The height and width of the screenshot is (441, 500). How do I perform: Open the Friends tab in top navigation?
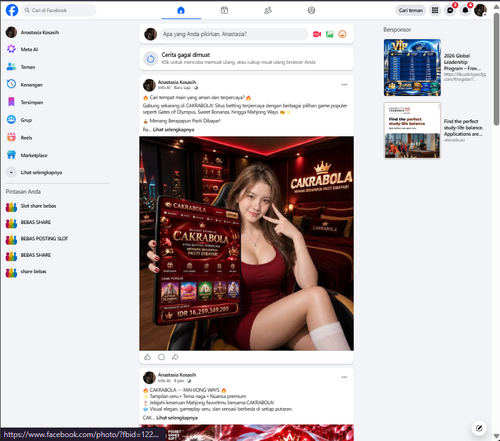pyautogui.click(x=268, y=10)
